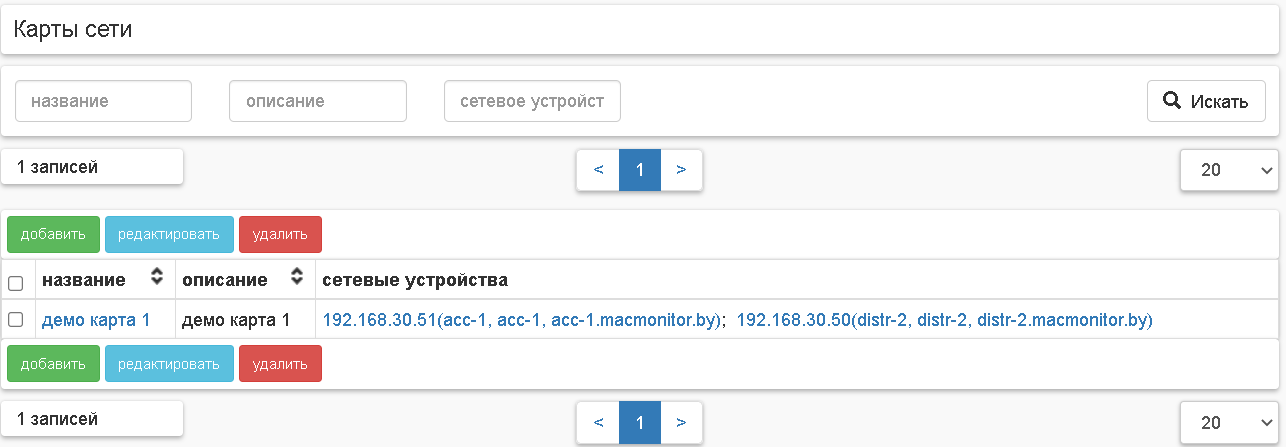This screenshot has height=447, width=1286.
Task: Sort by название column arrows
Action: tap(156, 279)
